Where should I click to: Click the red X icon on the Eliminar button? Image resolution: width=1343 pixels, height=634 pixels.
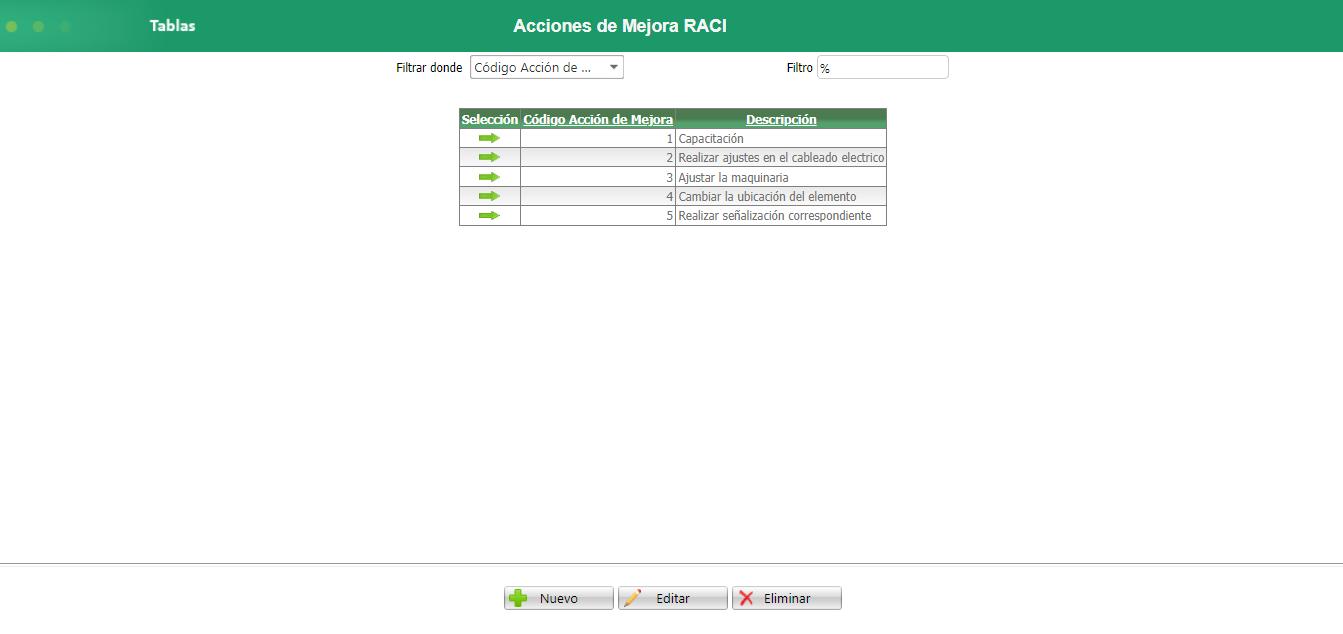pos(747,597)
